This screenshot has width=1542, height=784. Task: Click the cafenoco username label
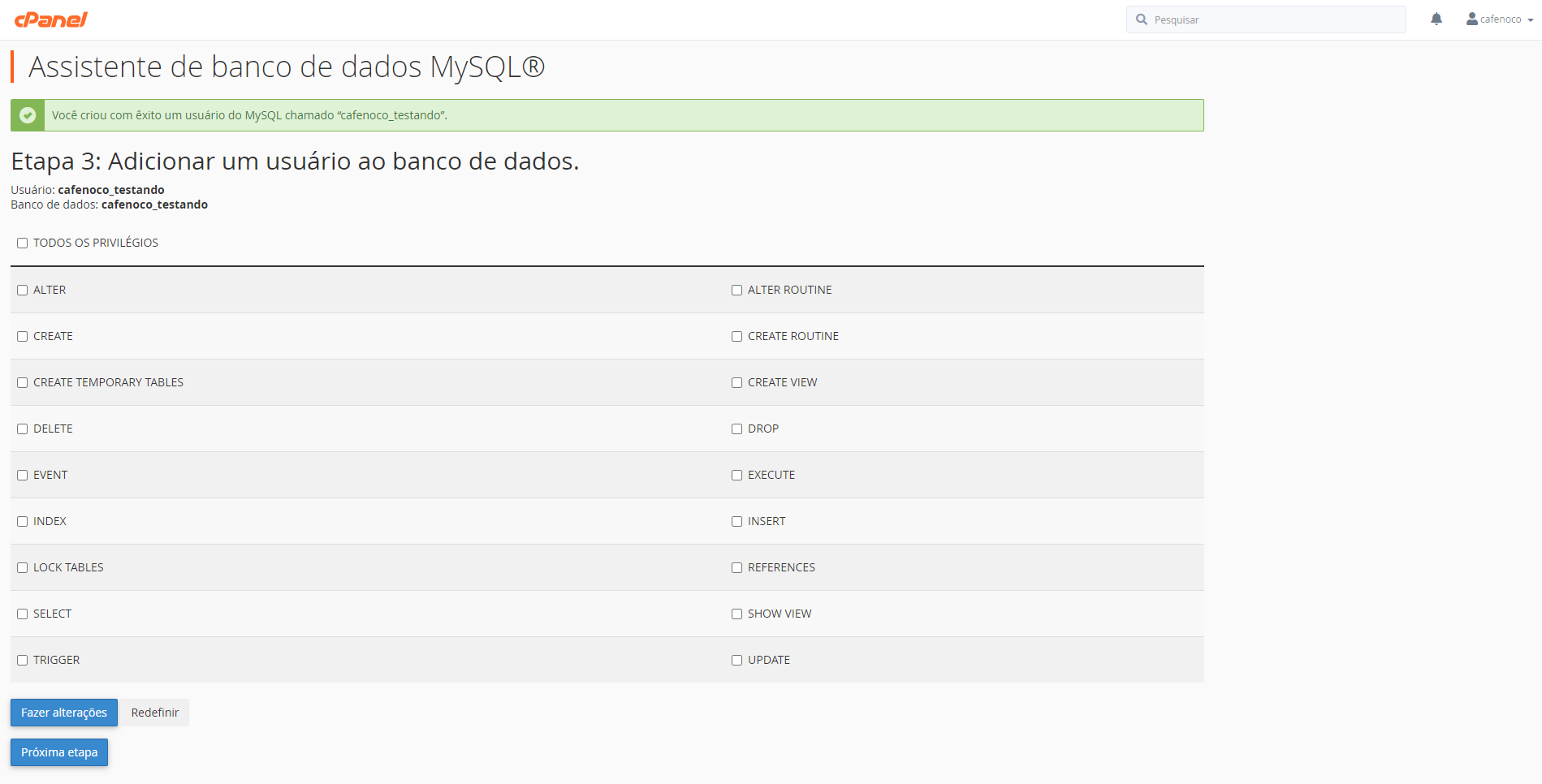[1501, 19]
